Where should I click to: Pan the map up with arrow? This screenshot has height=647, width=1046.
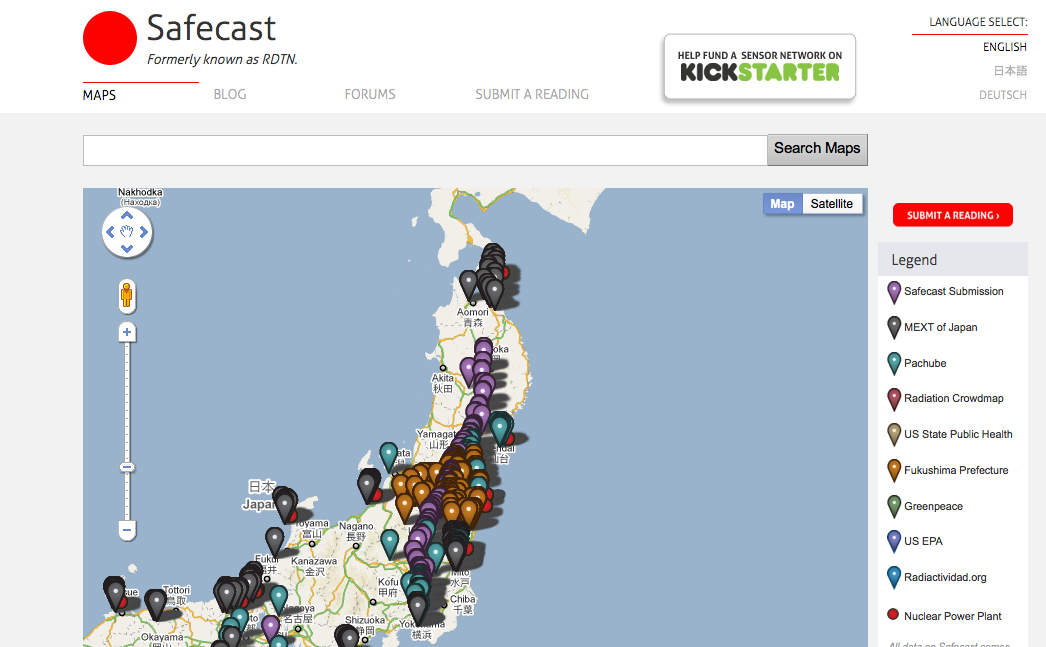(127, 215)
